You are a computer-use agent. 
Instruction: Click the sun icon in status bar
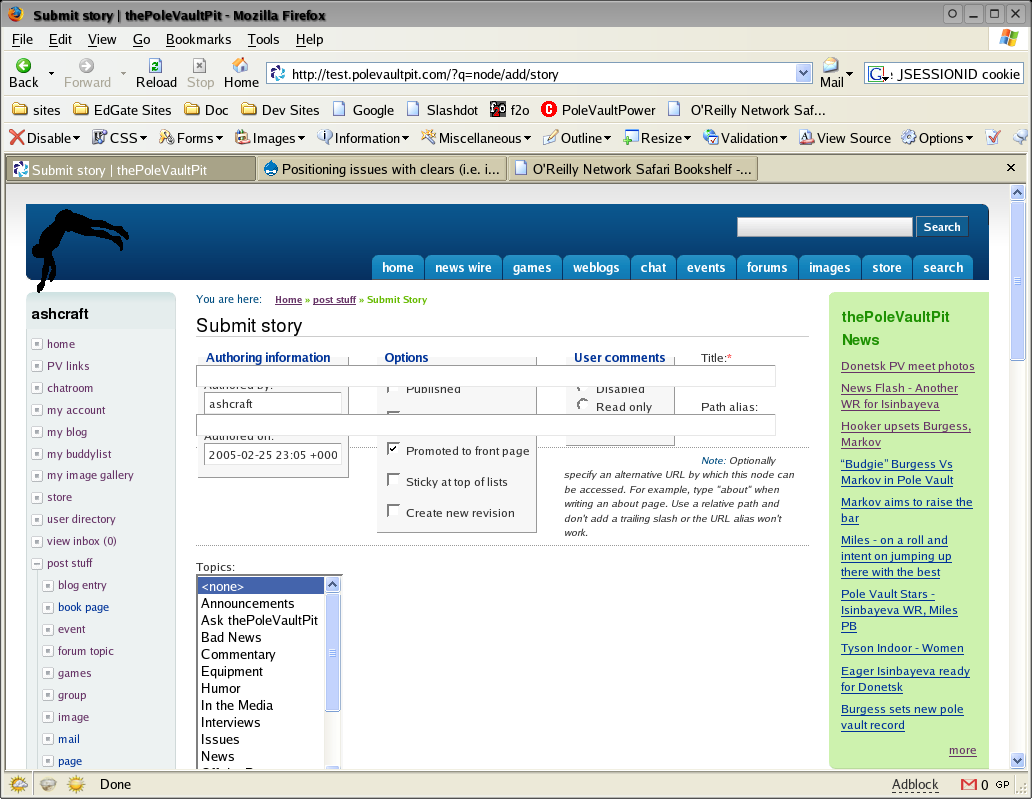(x=76, y=784)
